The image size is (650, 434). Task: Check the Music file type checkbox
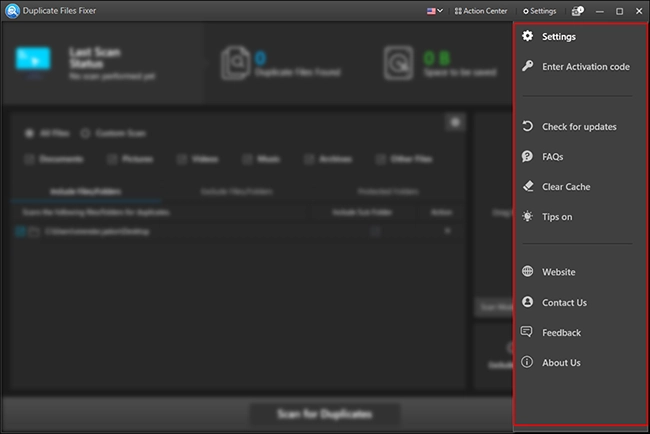point(247,159)
